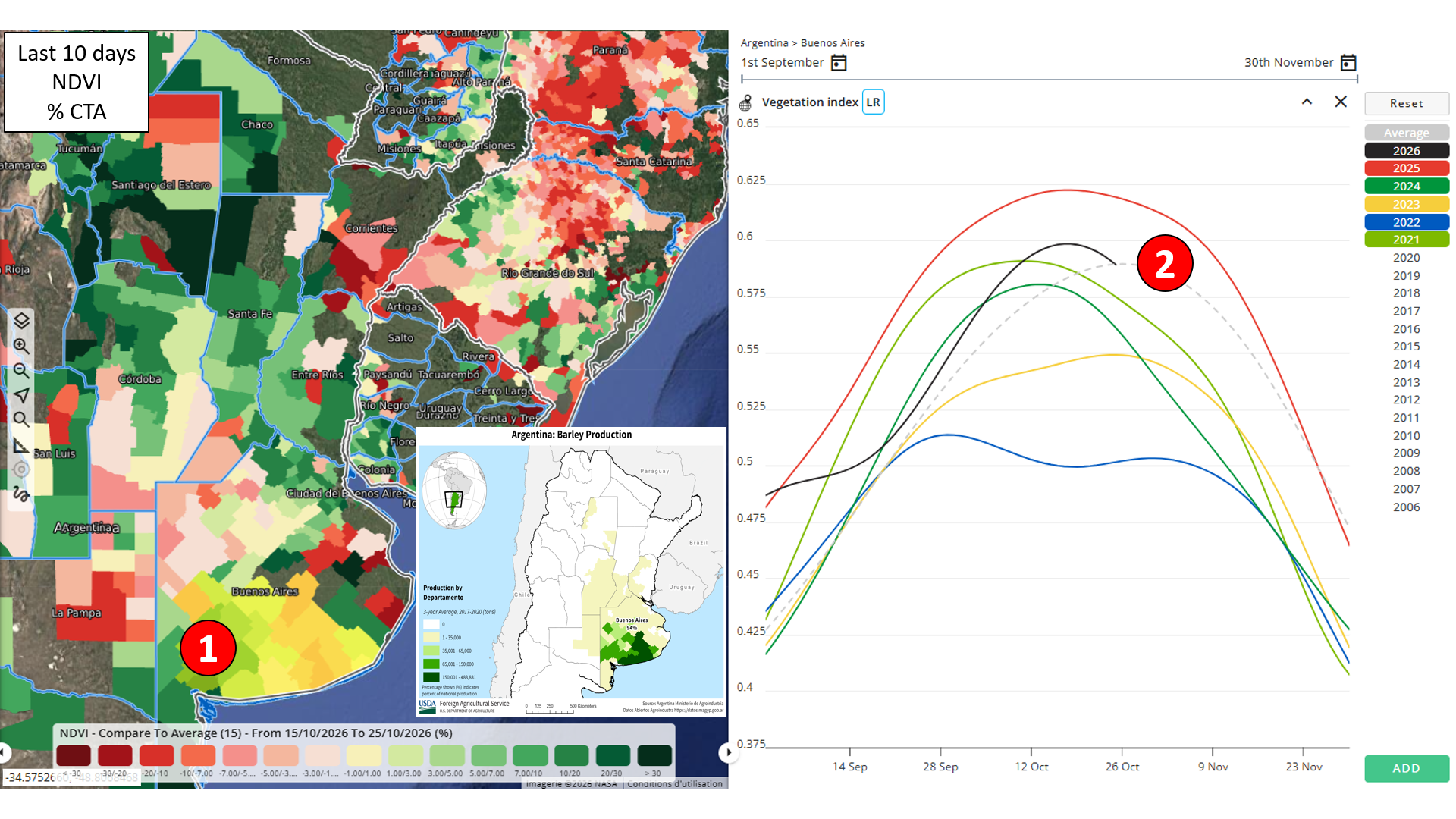Click the darkest red legend swatch

[74, 755]
